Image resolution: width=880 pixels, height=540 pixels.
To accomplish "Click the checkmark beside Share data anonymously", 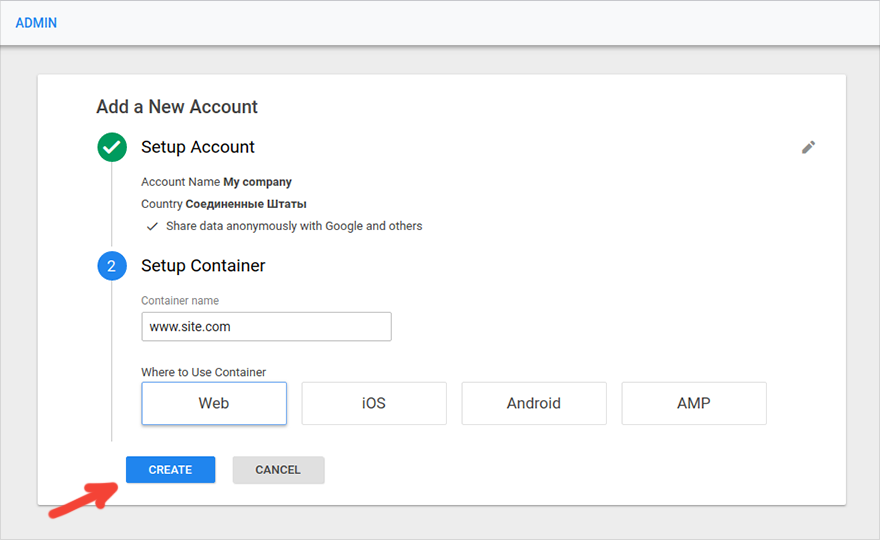I will pos(152,227).
